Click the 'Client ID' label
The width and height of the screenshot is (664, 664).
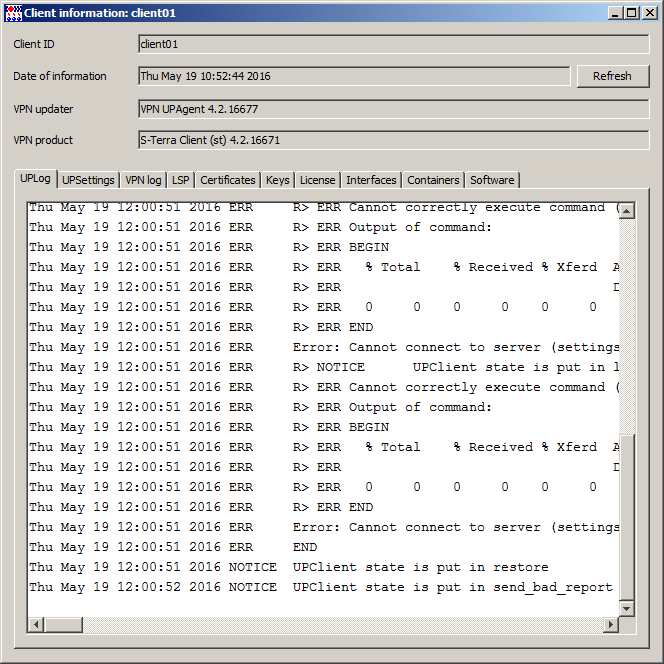[34, 44]
